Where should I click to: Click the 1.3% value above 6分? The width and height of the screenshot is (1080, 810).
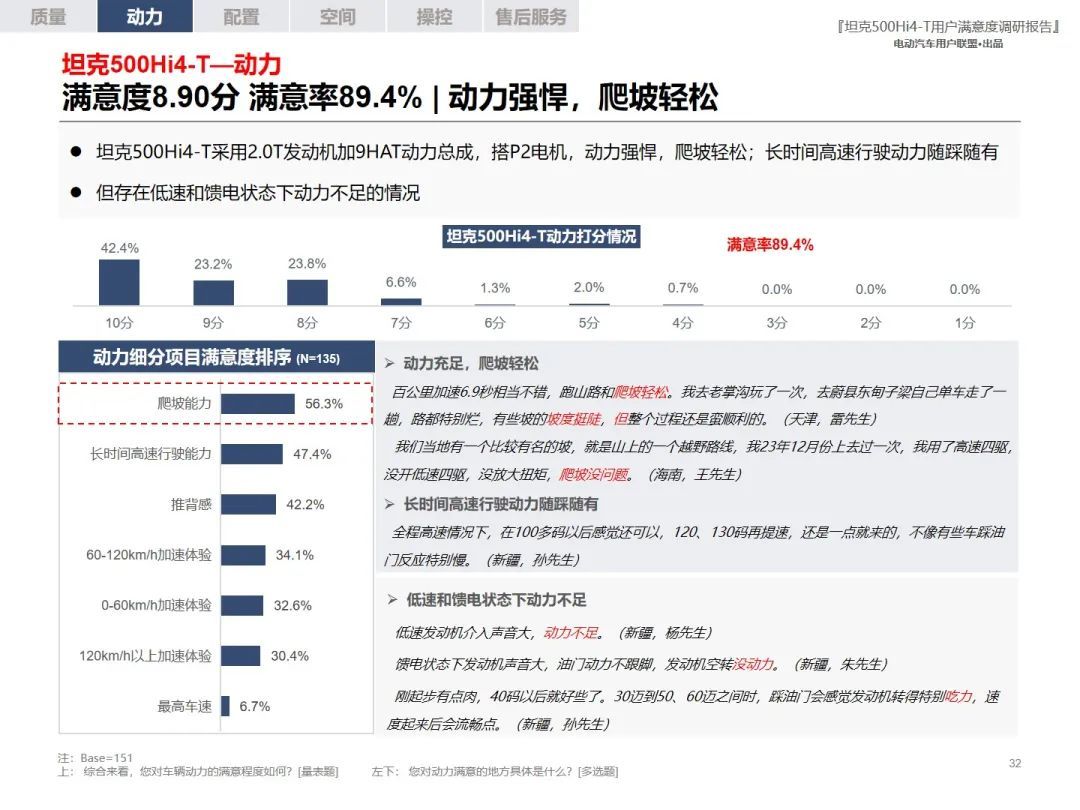495,288
